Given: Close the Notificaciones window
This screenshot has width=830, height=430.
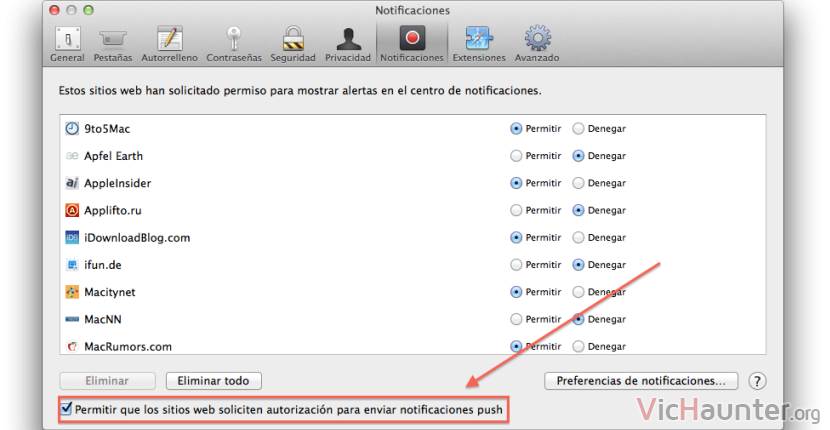Looking at the screenshot, I should point(54,10).
